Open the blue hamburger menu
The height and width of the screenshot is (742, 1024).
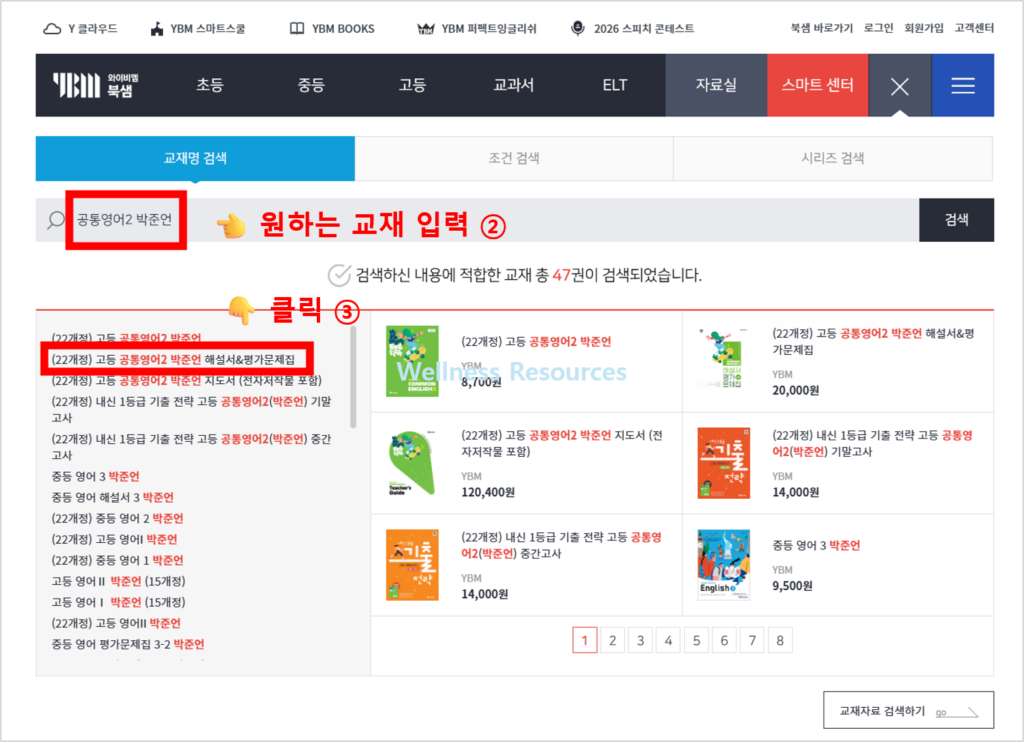point(963,86)
